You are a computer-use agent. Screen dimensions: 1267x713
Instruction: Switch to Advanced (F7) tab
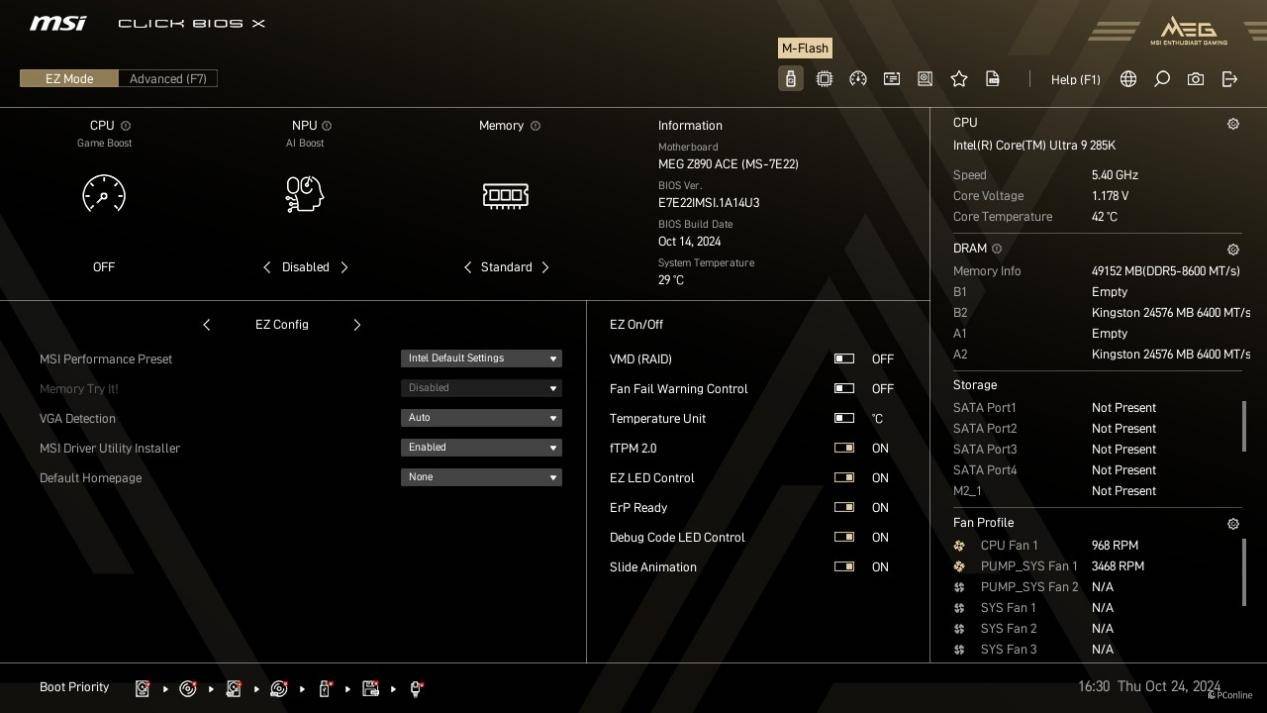point(168,79)
